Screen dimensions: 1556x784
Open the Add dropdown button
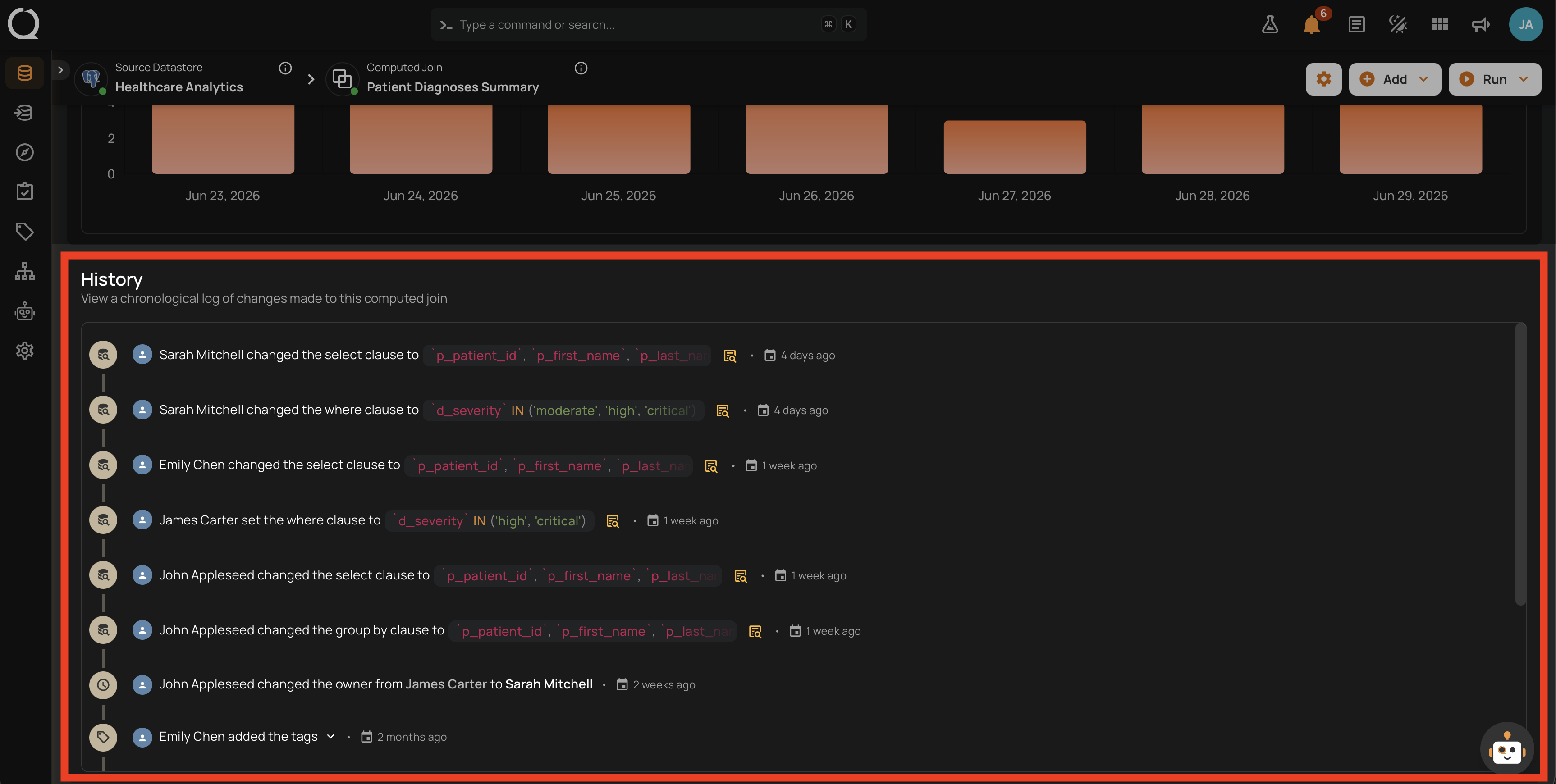pyautogui.click(x=1394, y=79)
